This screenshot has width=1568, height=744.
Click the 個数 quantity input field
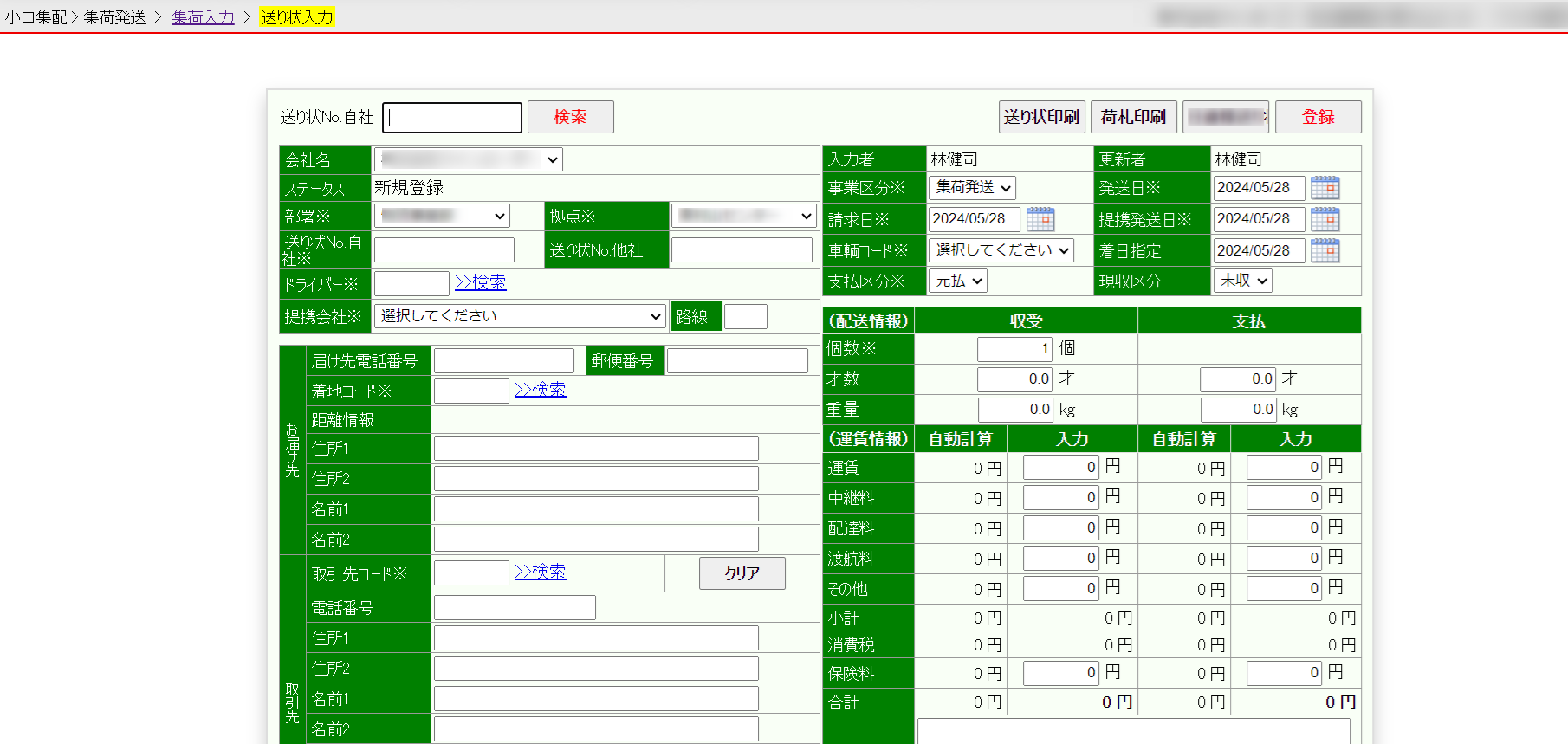click(x=1014, y=349)
